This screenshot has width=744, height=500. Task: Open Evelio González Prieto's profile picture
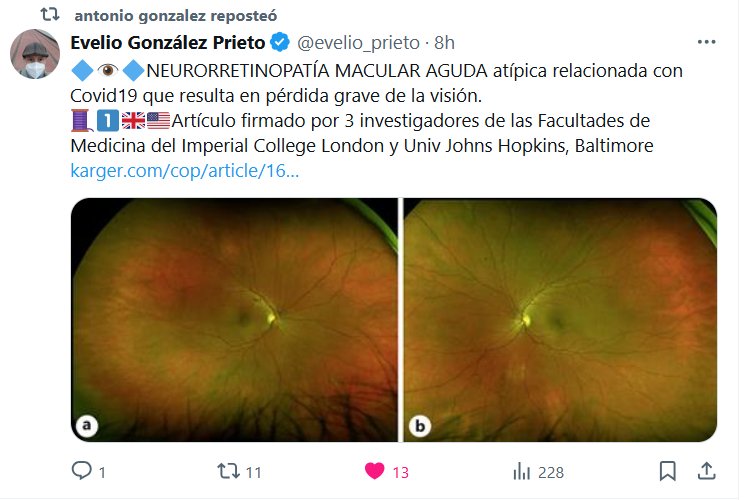click(35, 54)
